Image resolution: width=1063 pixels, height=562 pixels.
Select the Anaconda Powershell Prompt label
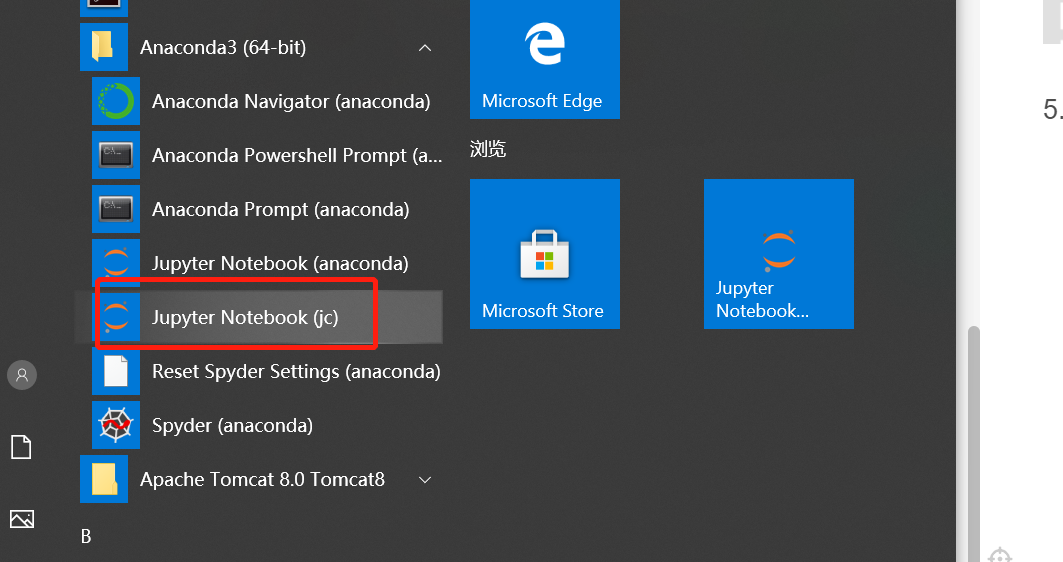[297, 155]
